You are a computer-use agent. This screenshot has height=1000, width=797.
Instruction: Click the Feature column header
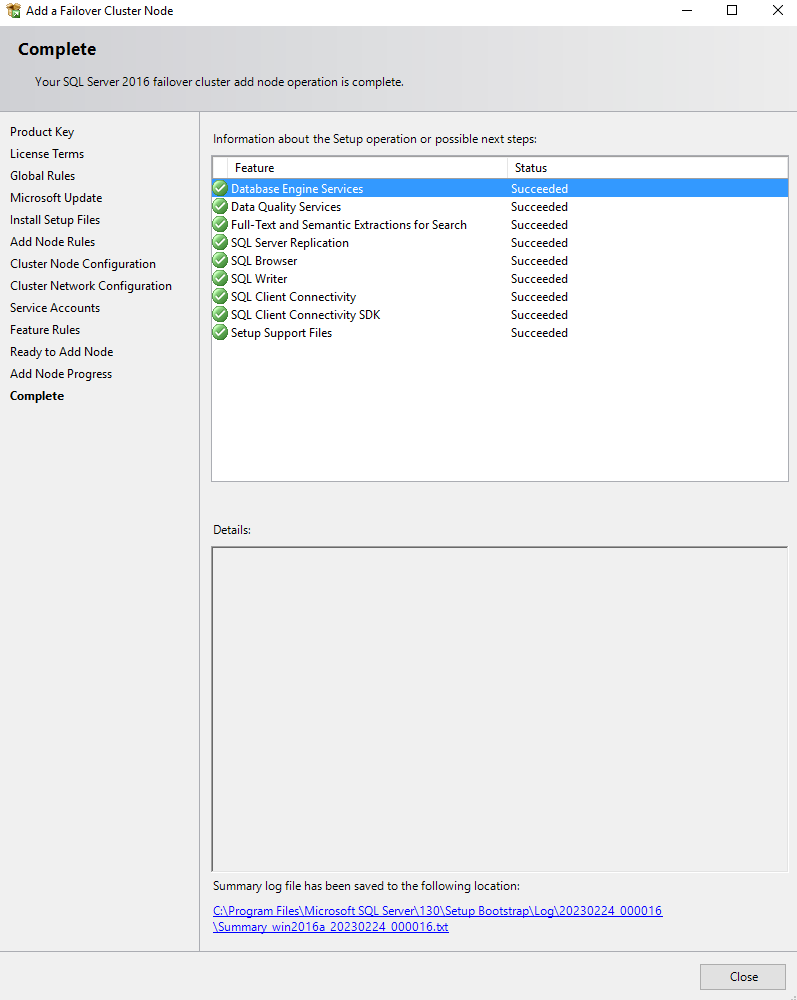tap(367, 168)
